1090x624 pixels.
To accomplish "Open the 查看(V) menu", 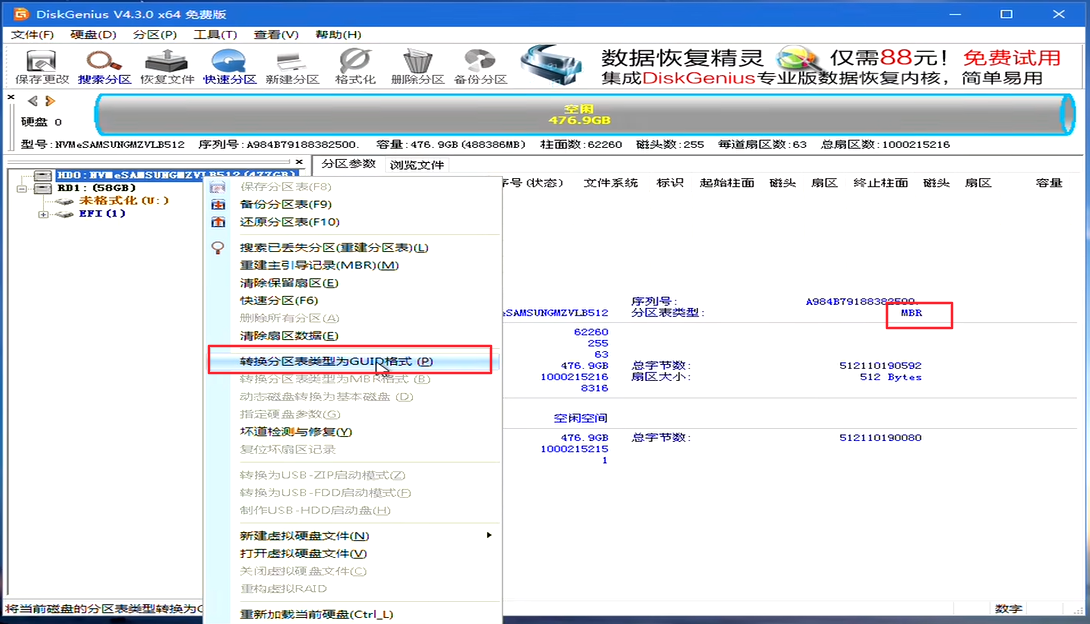I will click(x=276, y=34).
